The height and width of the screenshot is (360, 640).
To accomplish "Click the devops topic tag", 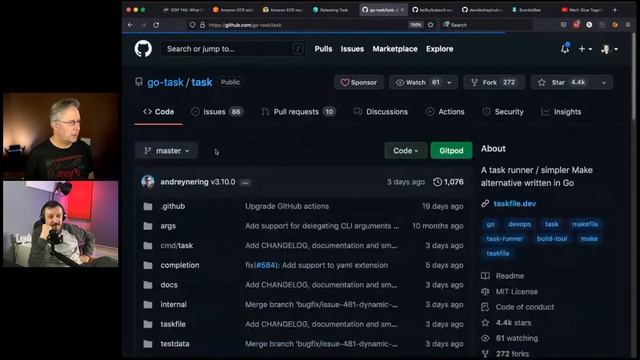I will pos(520,224).
